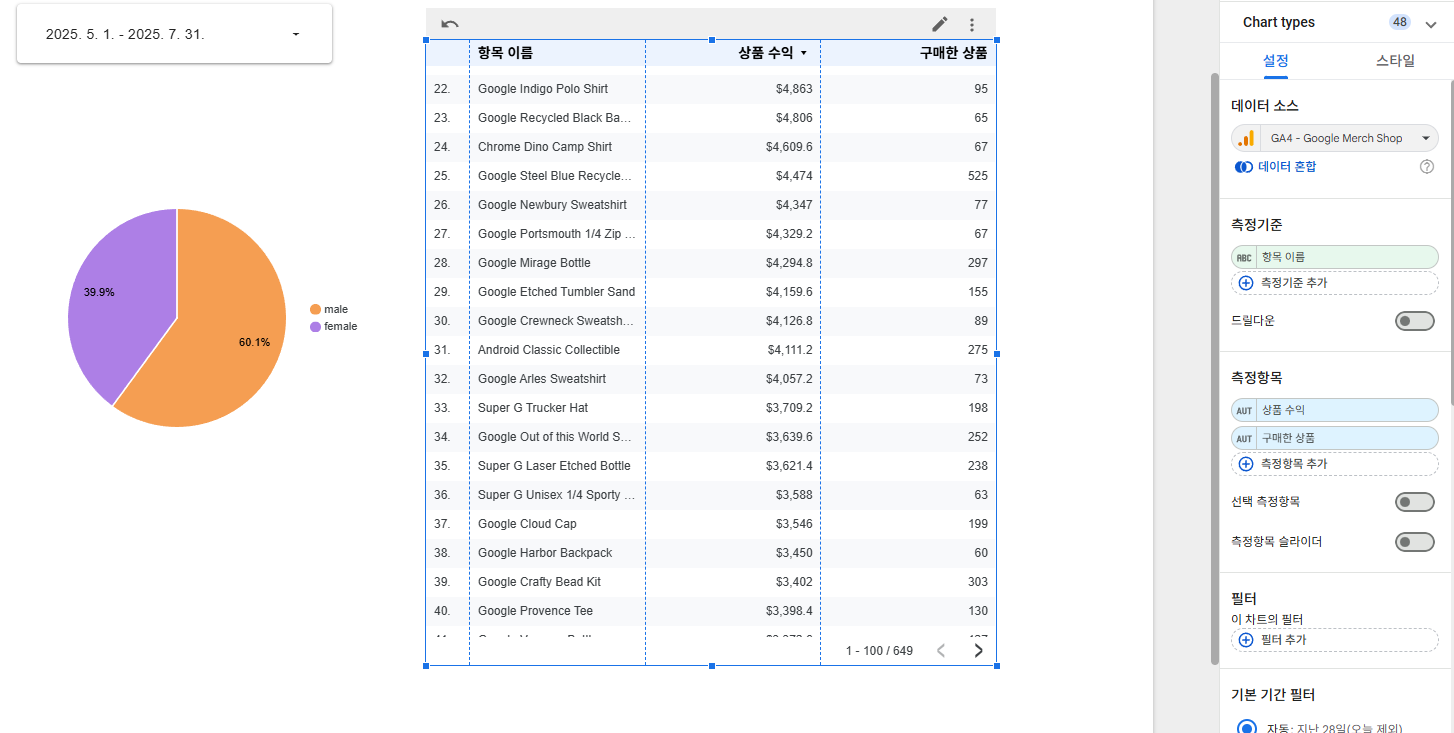
Task: Click the Google Provence Tee item name
Action: click(535, 611)
